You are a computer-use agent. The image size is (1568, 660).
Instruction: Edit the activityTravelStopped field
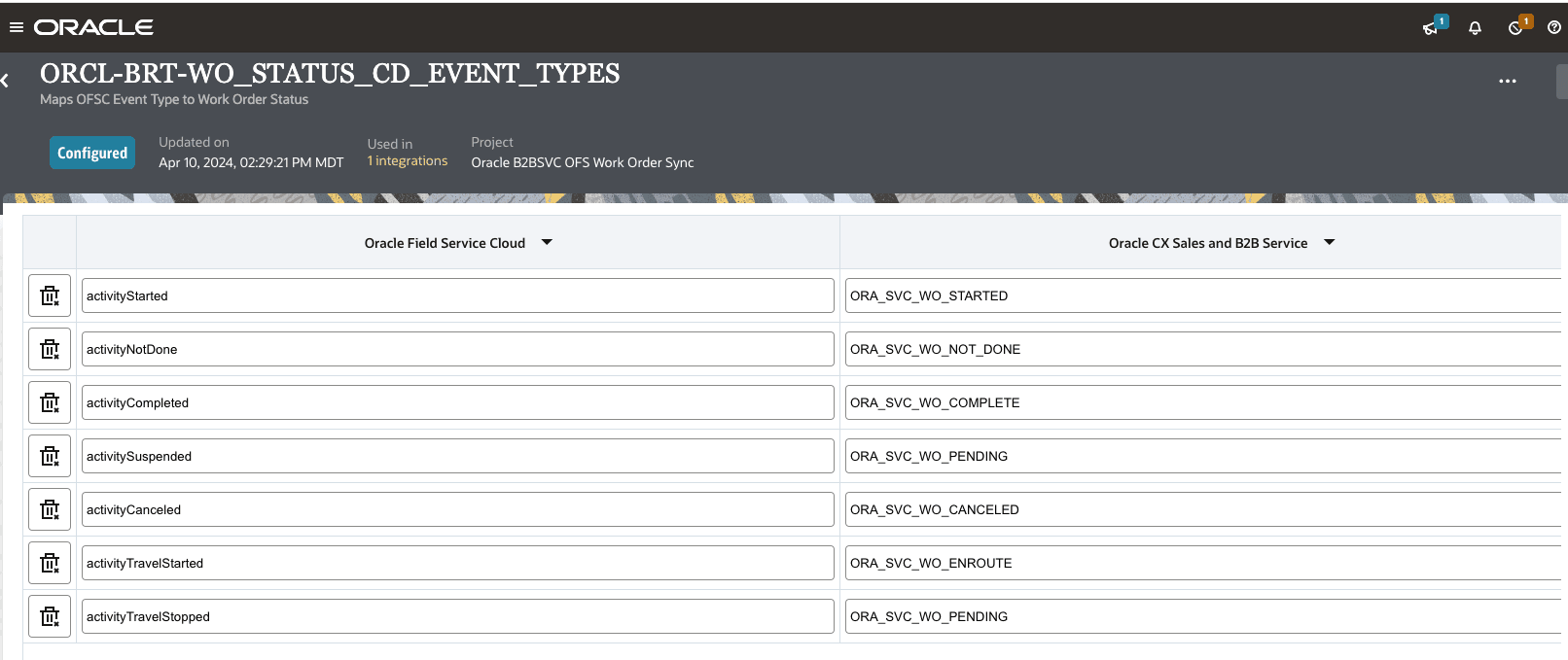pyautogui.click(x=458, y=616)
